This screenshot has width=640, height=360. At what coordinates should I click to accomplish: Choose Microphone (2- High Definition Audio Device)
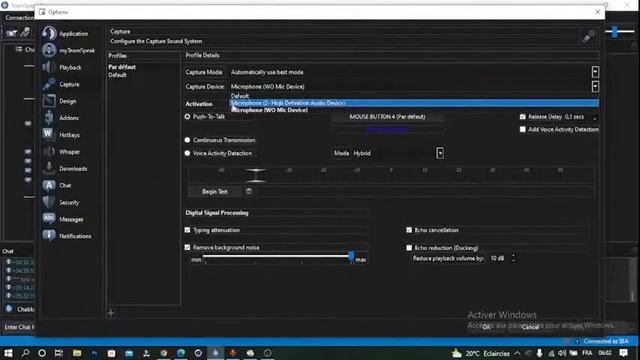pyautogui.click(x=414, y=103)
